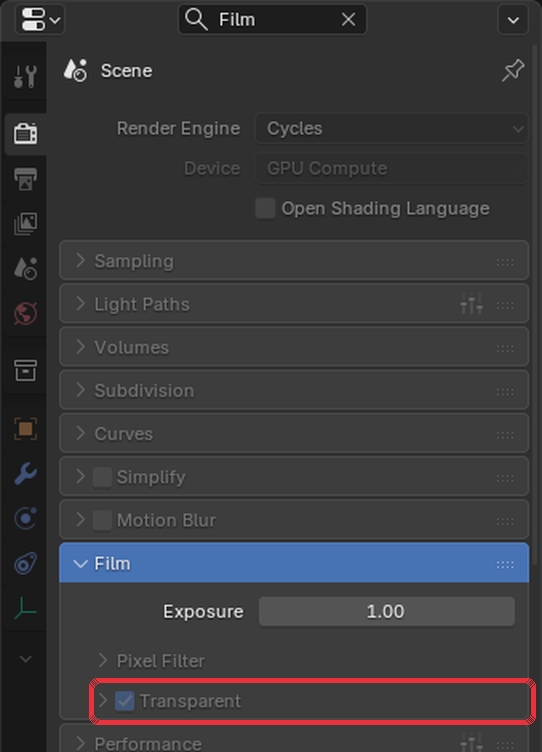Viewport: 542px width, 752px height.
Task: Open the Object properties tab
Action: point(25,428)
